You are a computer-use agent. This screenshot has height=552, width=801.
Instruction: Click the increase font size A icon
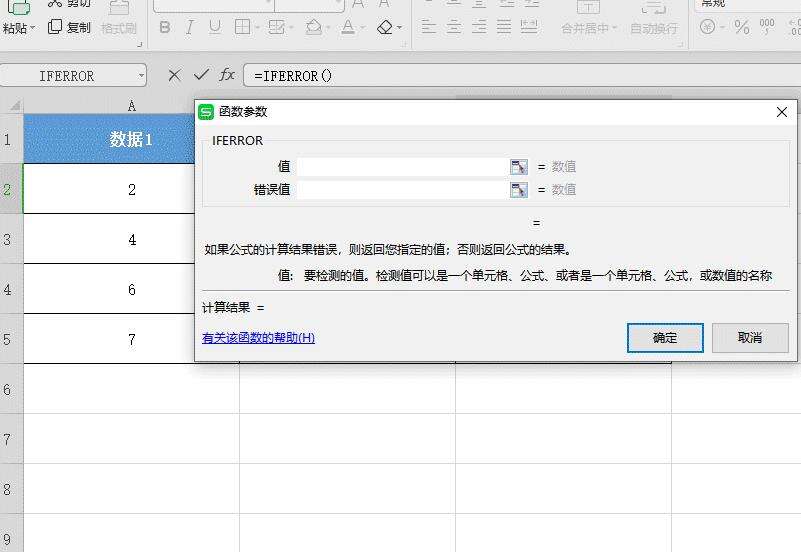(x=358, y=4)
